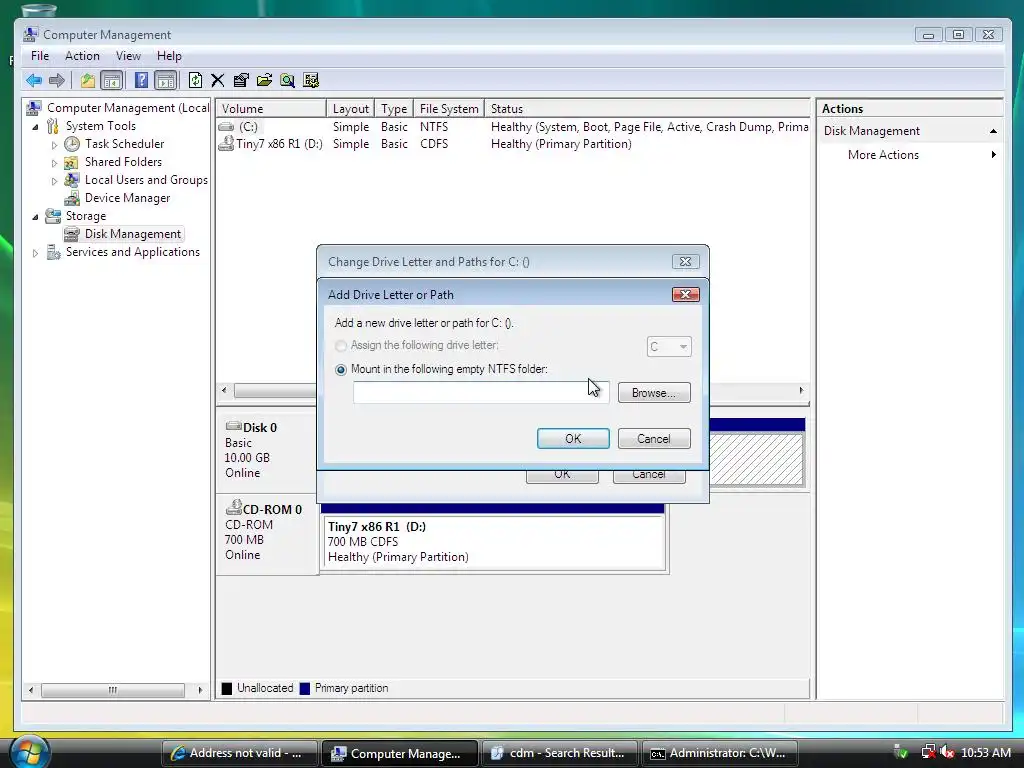Select the (C:) volume row

tap(513, 127)
